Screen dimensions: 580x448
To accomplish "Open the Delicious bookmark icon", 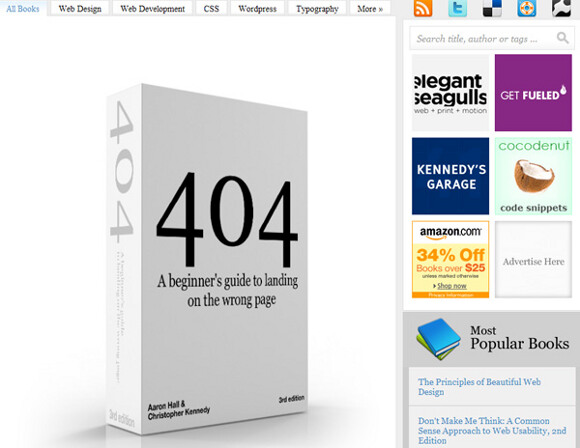I will 492,8.
